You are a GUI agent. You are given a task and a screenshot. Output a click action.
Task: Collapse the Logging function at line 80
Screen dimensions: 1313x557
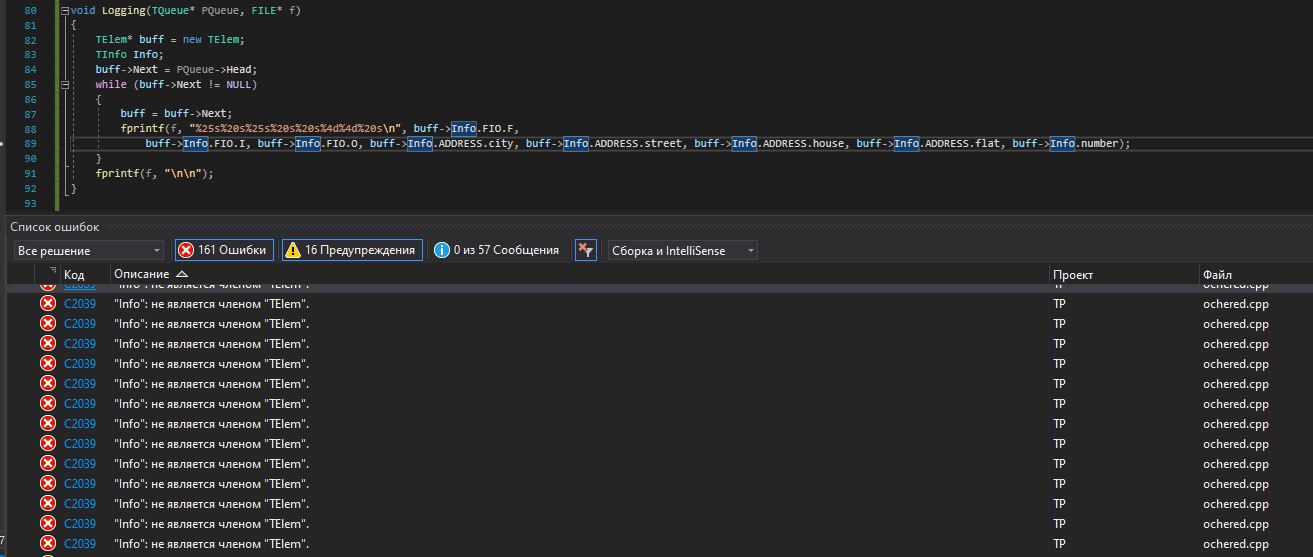pyautogui.click(x=63, y=10)
